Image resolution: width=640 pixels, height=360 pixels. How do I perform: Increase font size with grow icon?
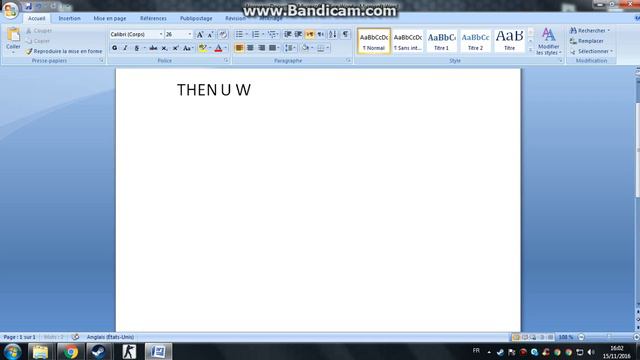[x=200, y=35]
